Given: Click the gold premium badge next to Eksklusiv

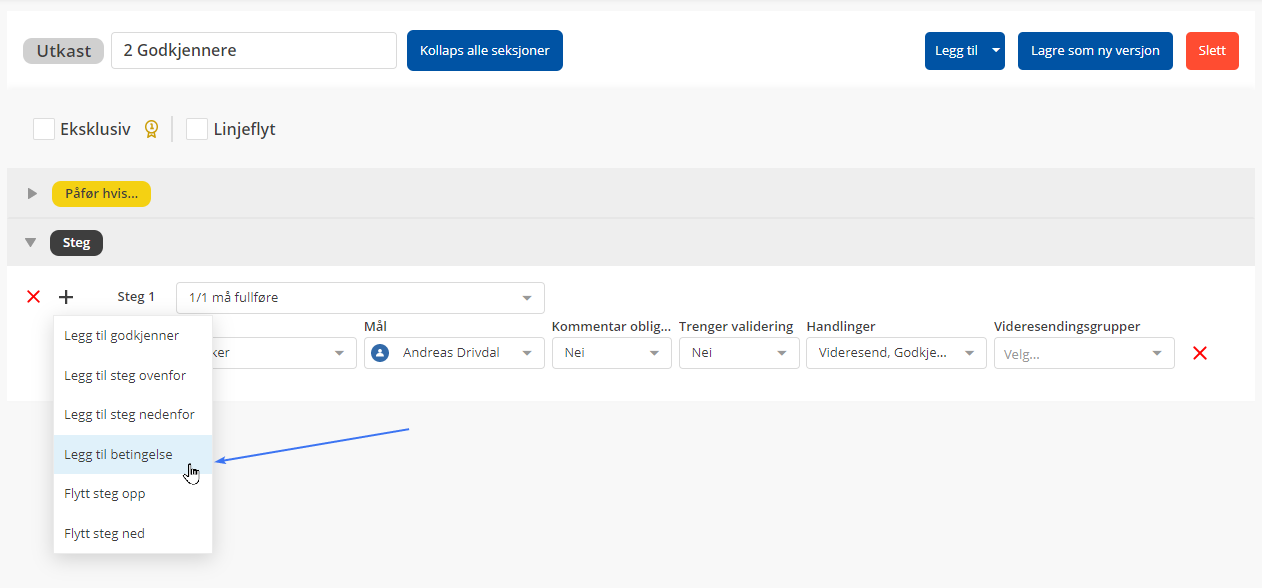Looking at the screenshot, I should [151, 129].
